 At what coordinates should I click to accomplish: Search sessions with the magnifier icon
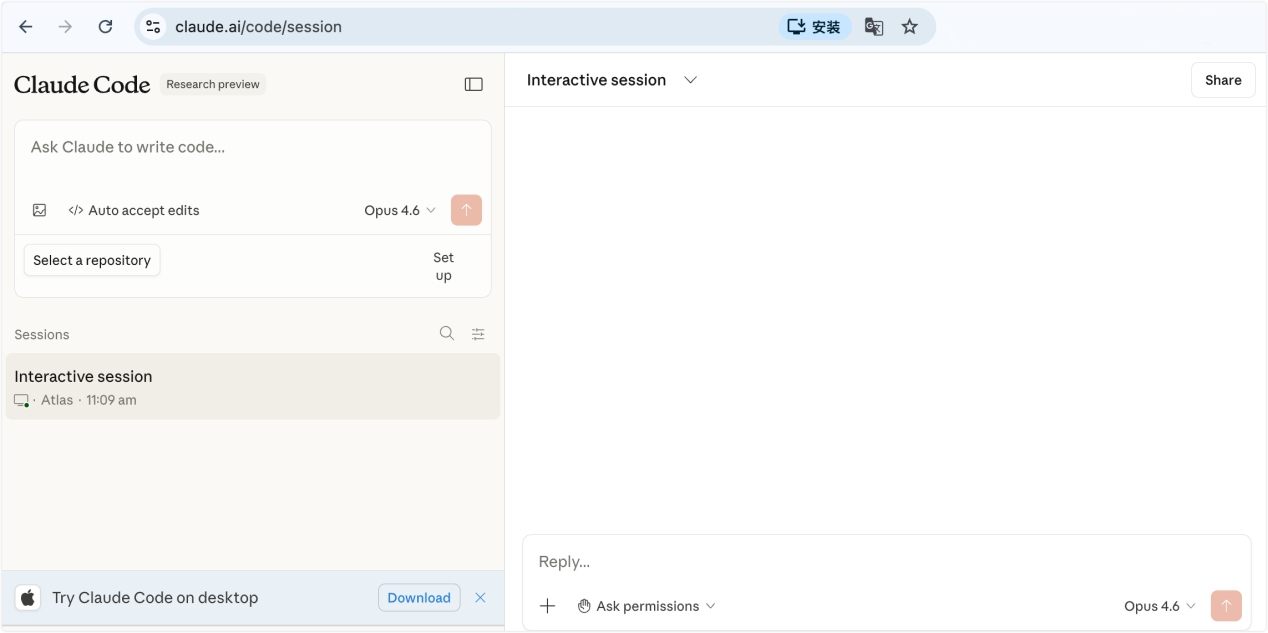447,334
